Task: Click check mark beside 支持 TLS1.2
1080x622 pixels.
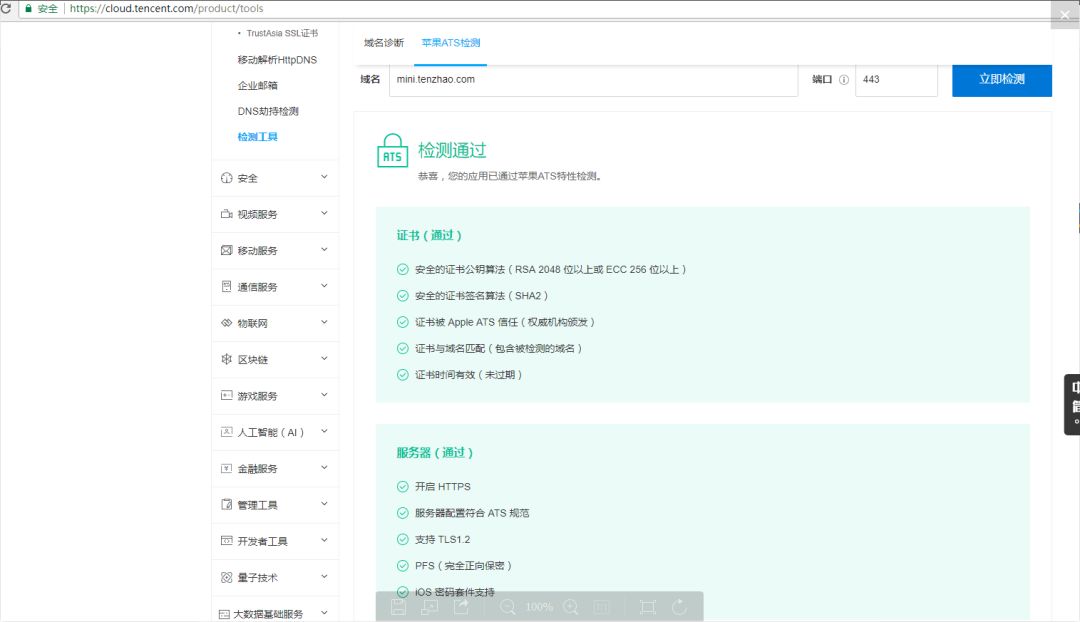Action: tap(403, 539)
